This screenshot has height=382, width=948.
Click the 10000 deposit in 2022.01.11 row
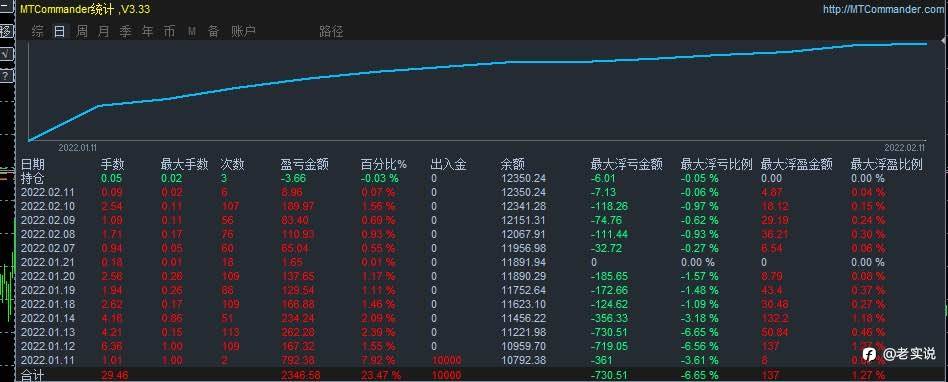tap(447, 360)
